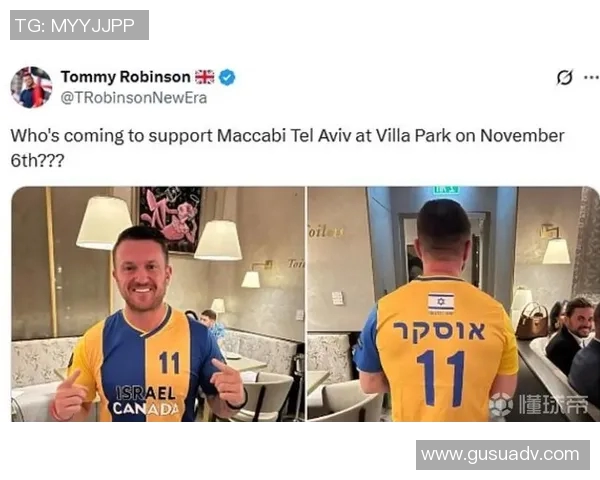Click the blue verified checkmark badge
The height and width of the screenshot is (480, 600).
227,77
